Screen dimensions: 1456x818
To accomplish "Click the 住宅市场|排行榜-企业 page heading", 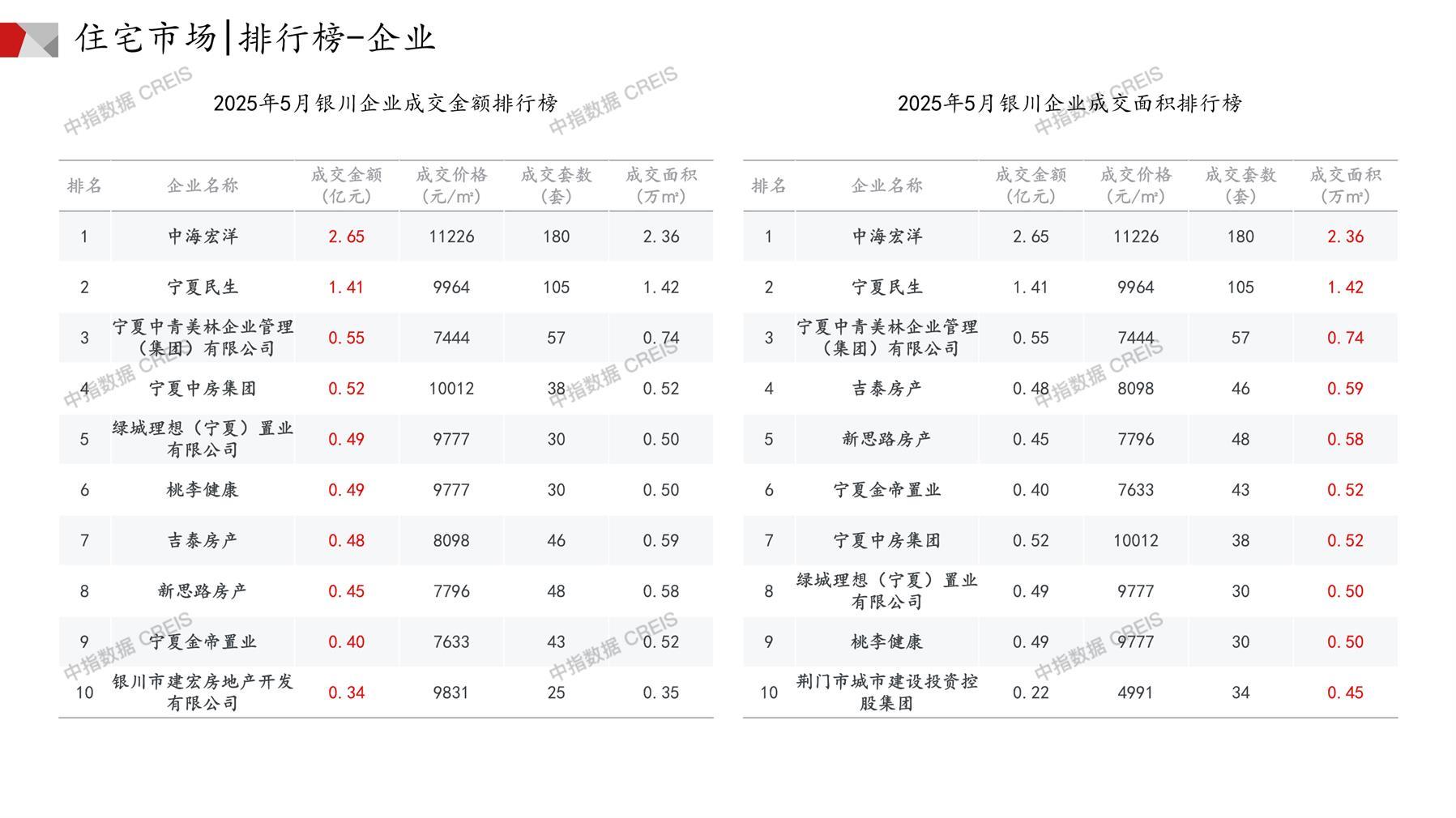I will coord(255,38).
